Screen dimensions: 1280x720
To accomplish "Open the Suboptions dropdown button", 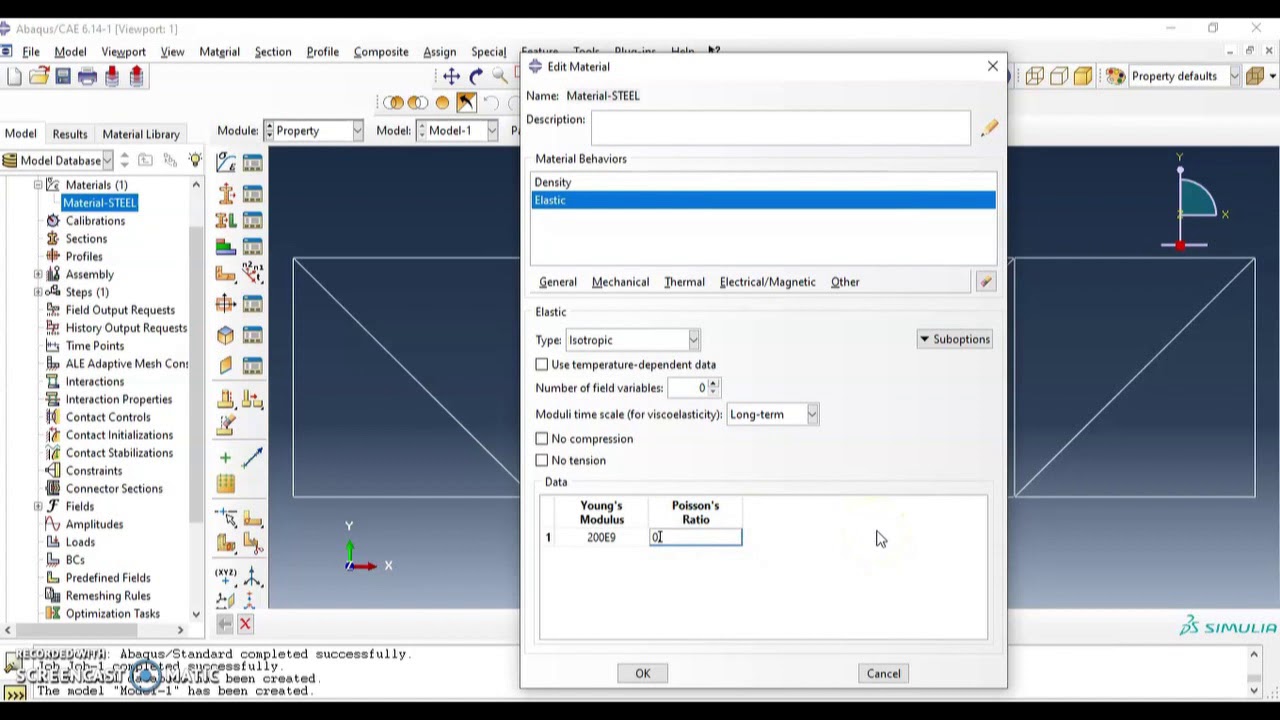I will pyautogui.click(x=955, y=339).
